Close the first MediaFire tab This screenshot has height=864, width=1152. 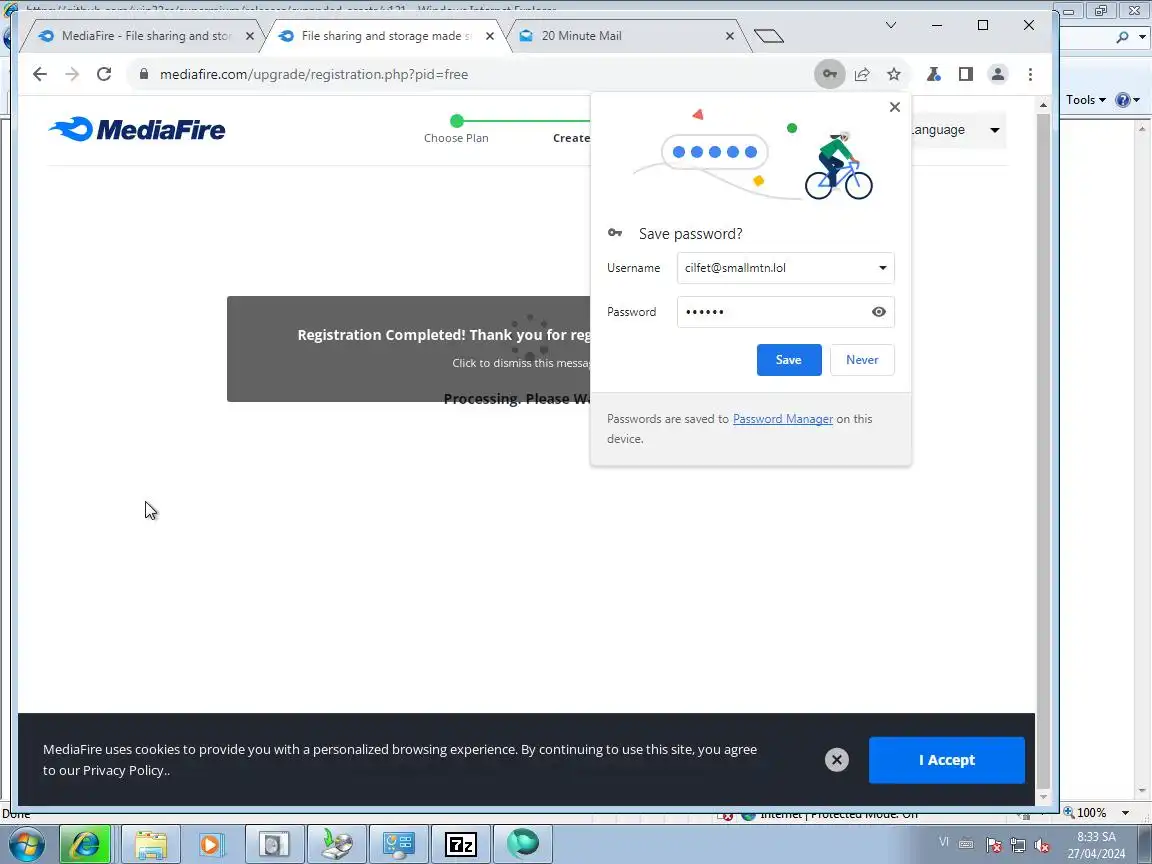point(250,36)
